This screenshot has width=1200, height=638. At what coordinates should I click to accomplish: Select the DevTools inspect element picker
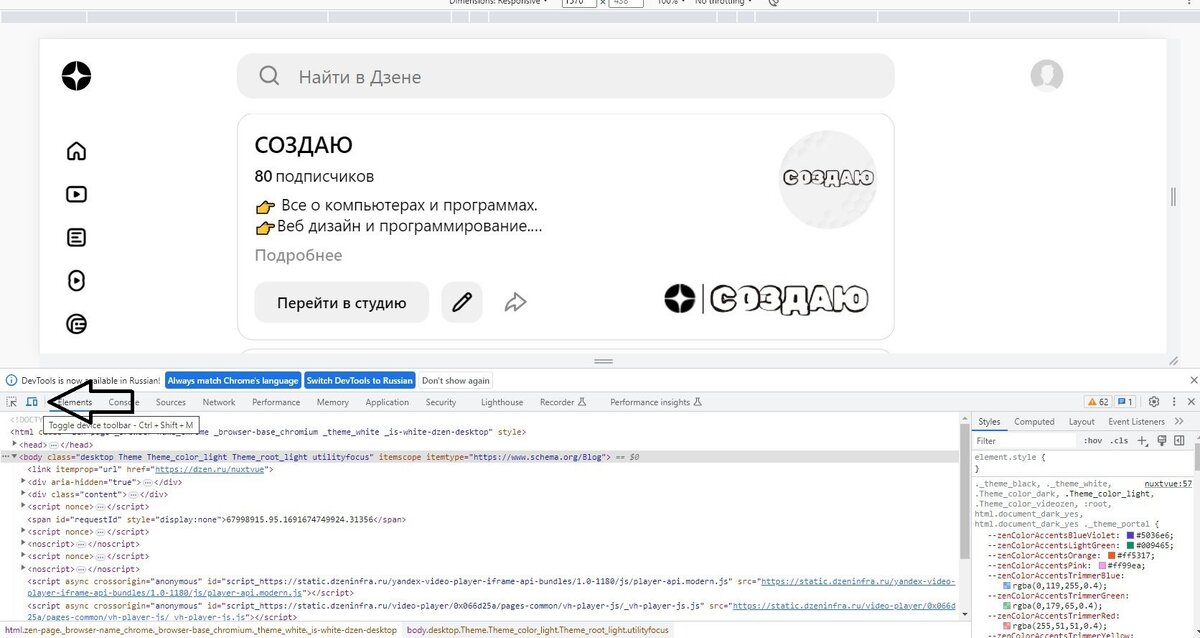click(x=11, y=402)
